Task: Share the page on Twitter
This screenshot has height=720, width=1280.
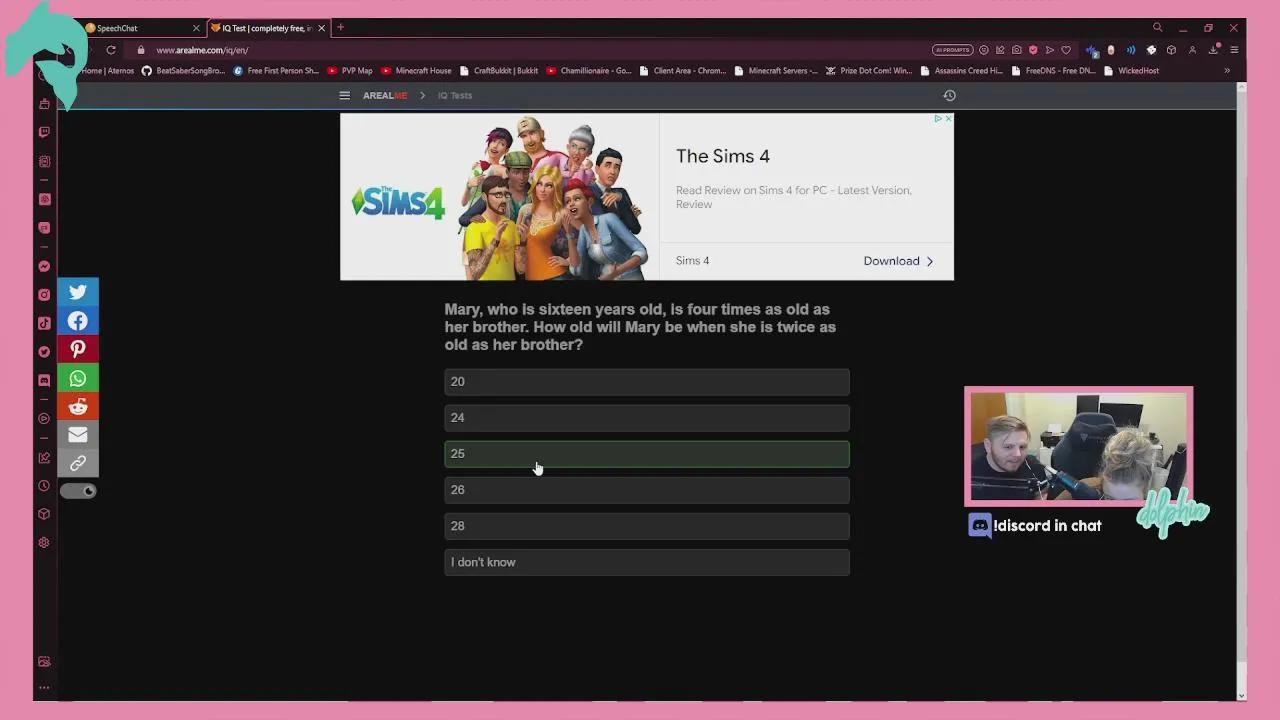Action: point(78,292)
